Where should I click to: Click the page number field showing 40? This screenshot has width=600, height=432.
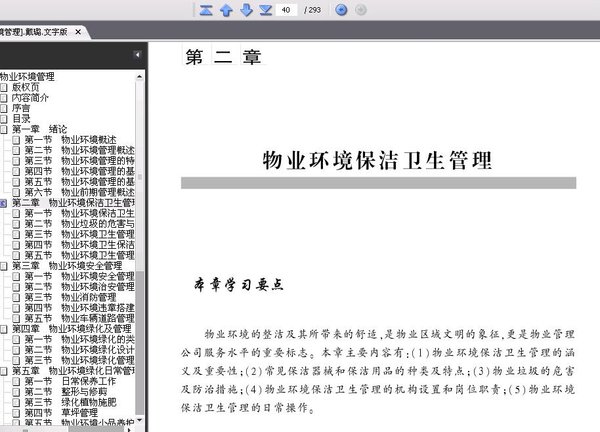tap(286, 10)
